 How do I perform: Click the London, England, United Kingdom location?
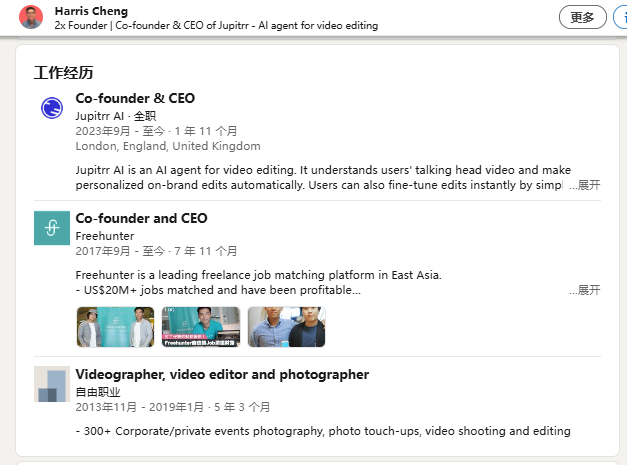coord(168,146)
